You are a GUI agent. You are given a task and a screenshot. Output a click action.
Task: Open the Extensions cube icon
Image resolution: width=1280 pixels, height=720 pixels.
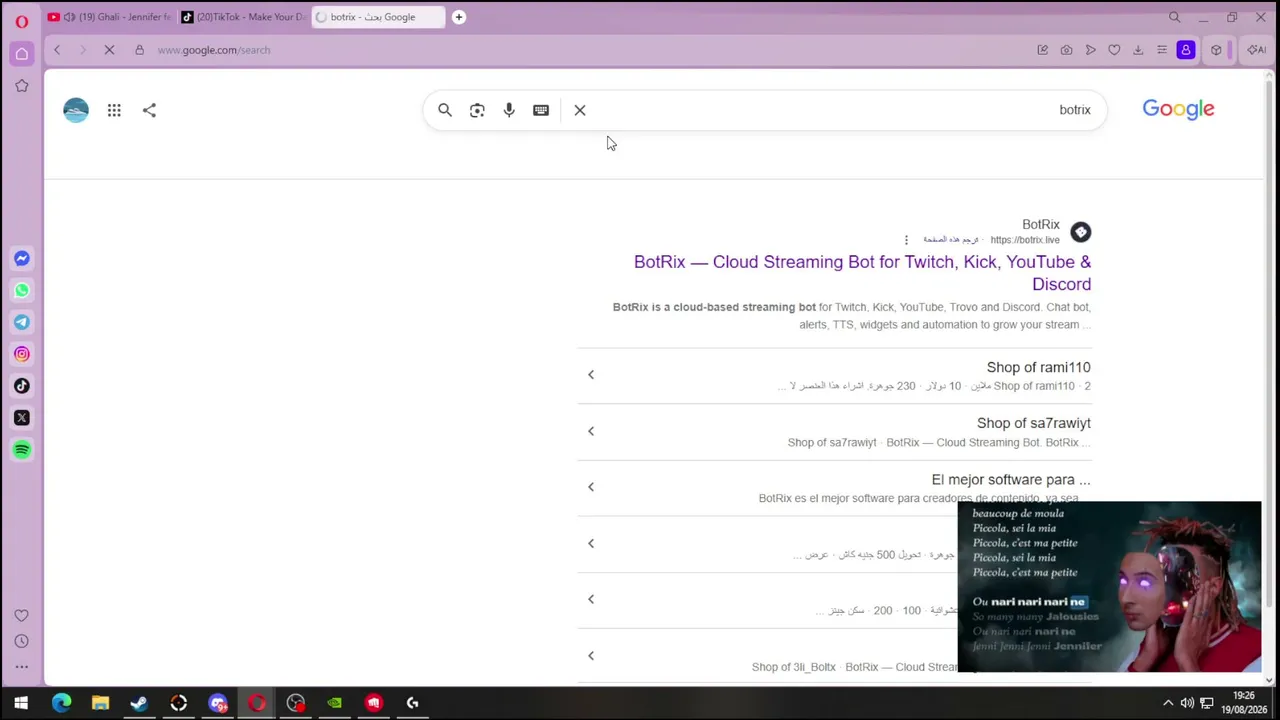point(1216,50)
